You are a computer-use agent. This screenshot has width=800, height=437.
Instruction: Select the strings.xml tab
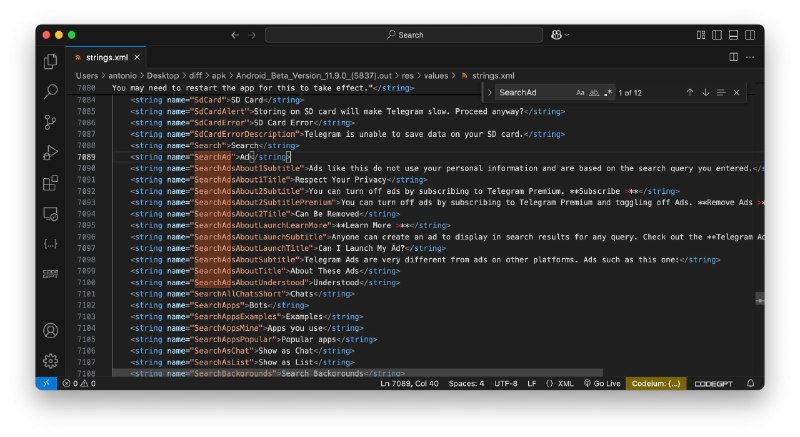pos(107,58)
